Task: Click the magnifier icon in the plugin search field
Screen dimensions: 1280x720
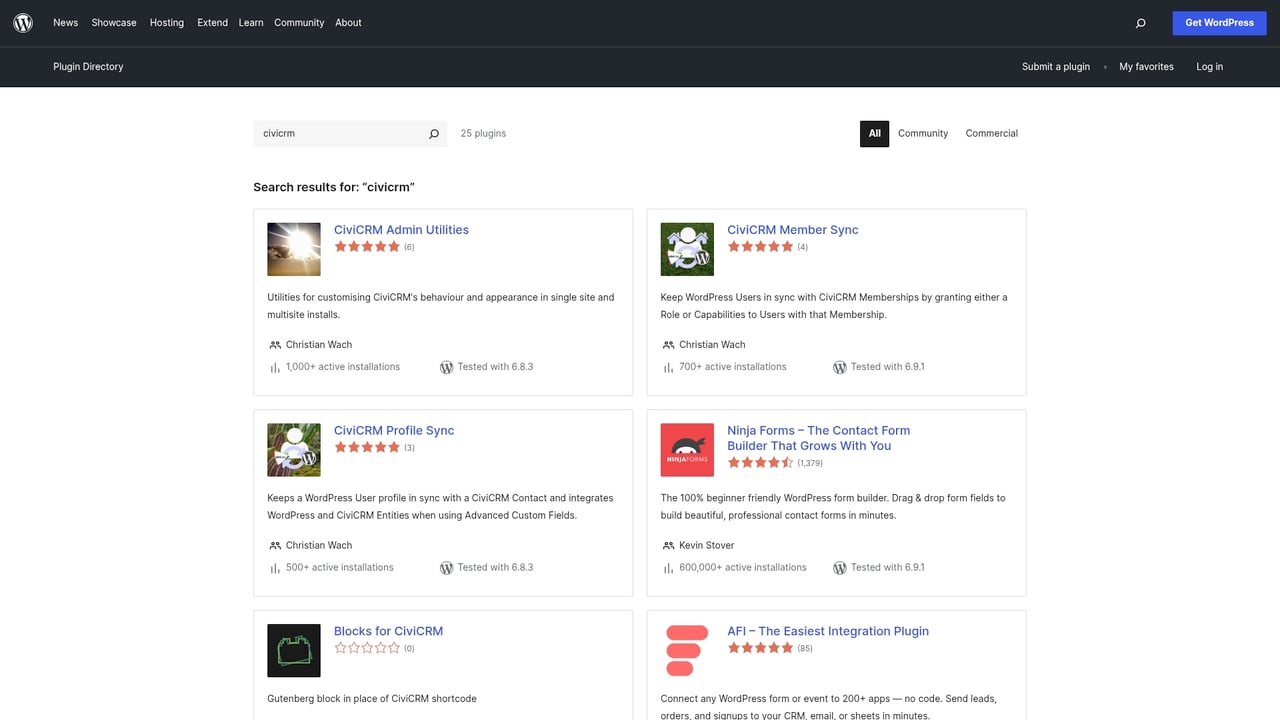Action: click(433, 133)
